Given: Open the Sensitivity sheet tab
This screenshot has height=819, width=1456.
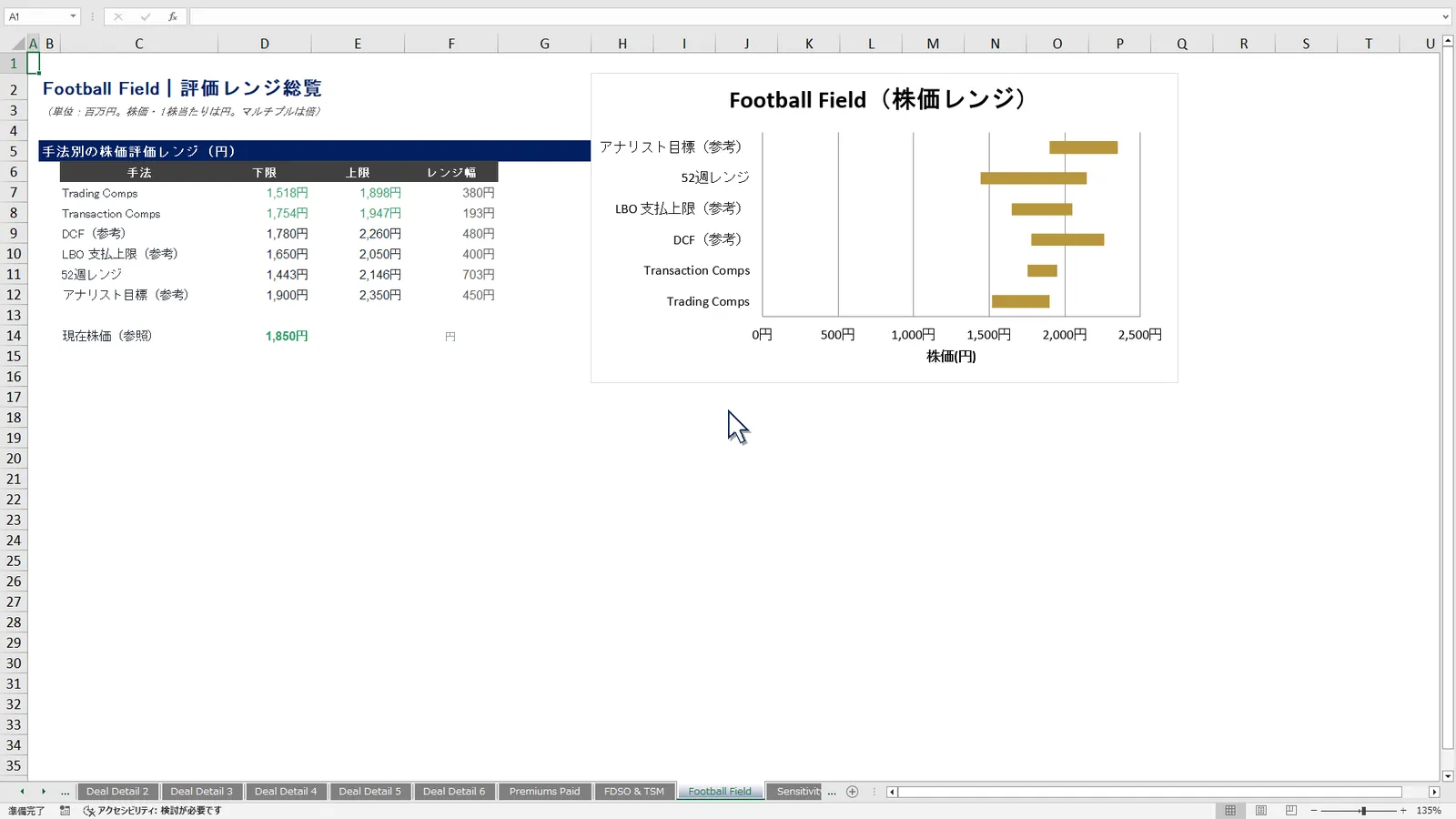Looking at the screenshot, I should point(795,792).
